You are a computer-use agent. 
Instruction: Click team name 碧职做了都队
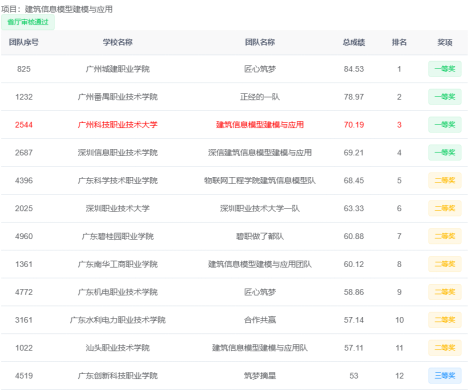(260, 236)
